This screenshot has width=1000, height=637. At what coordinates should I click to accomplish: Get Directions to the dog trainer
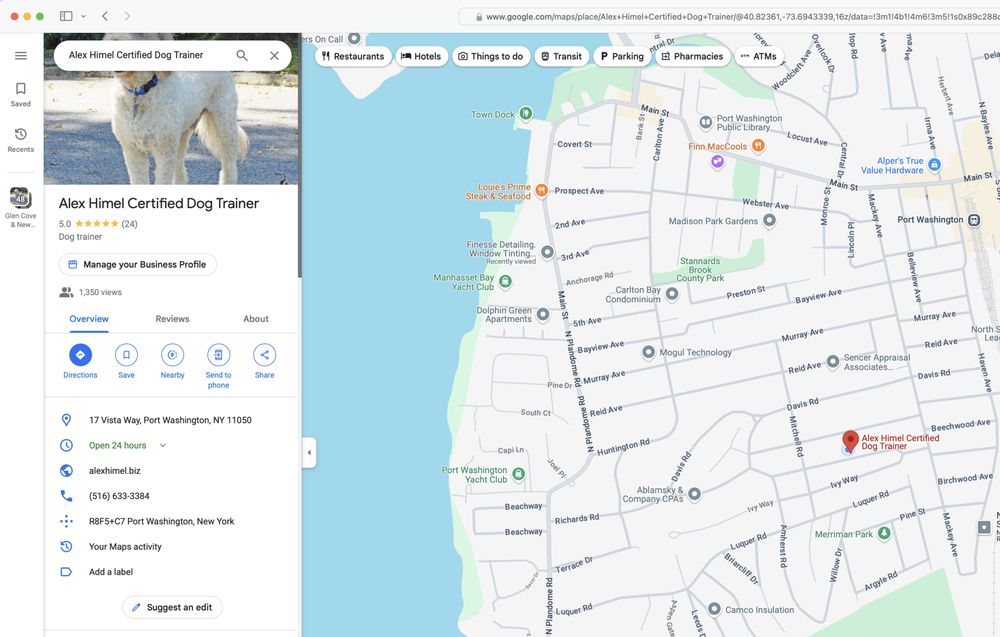click(x=80, y=355)
